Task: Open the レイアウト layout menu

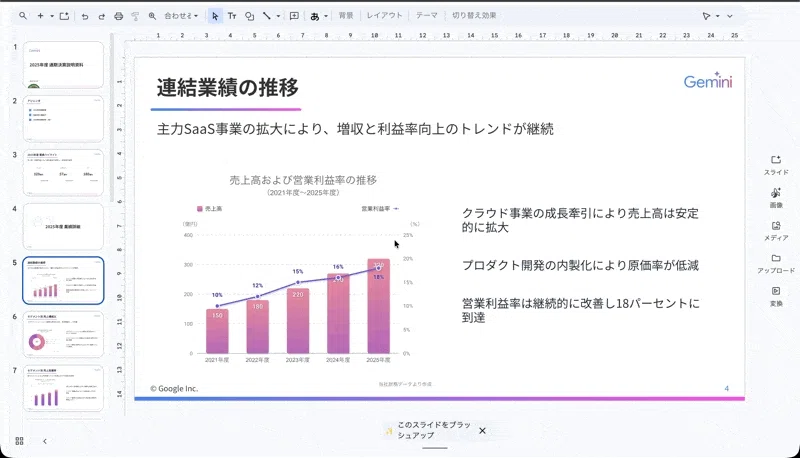Action: pyautogui.click(x=385, y=15)
